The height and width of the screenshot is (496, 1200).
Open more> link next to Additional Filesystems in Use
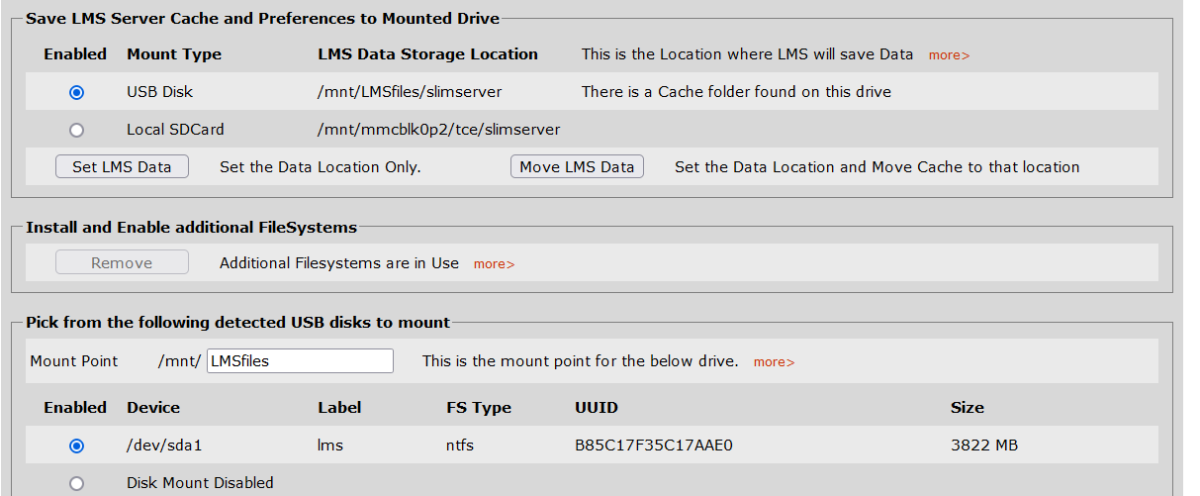pos(494,264)
